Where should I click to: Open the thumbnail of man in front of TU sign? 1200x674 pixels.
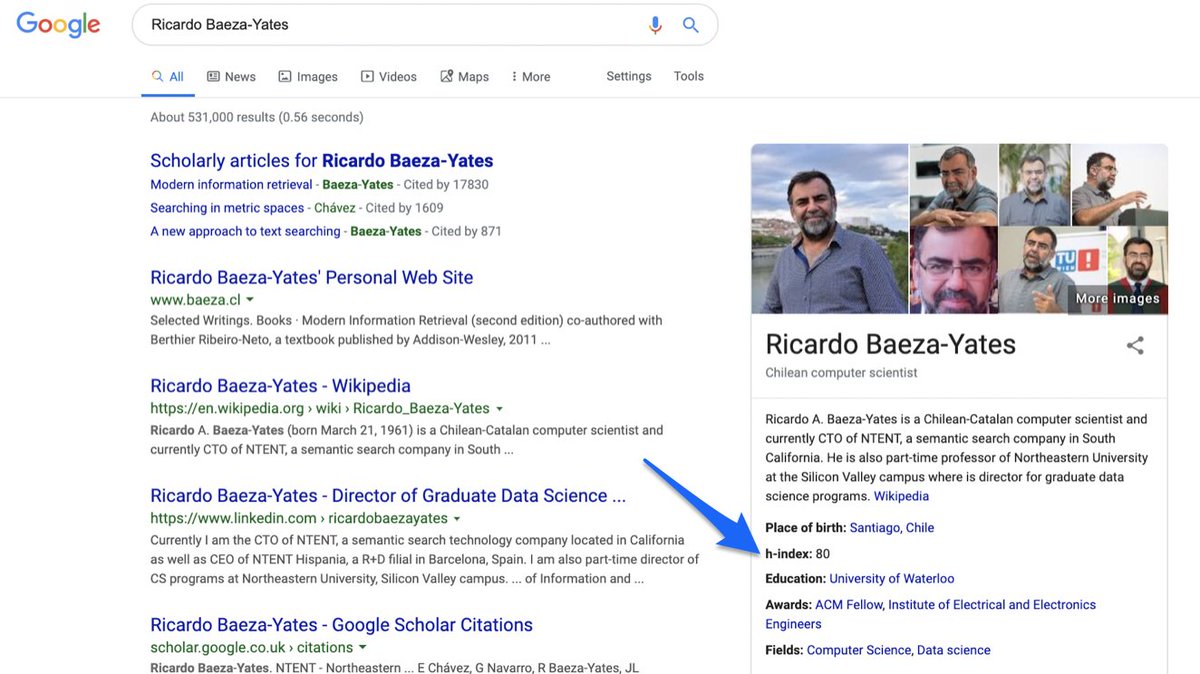[x=1052, y=270]
